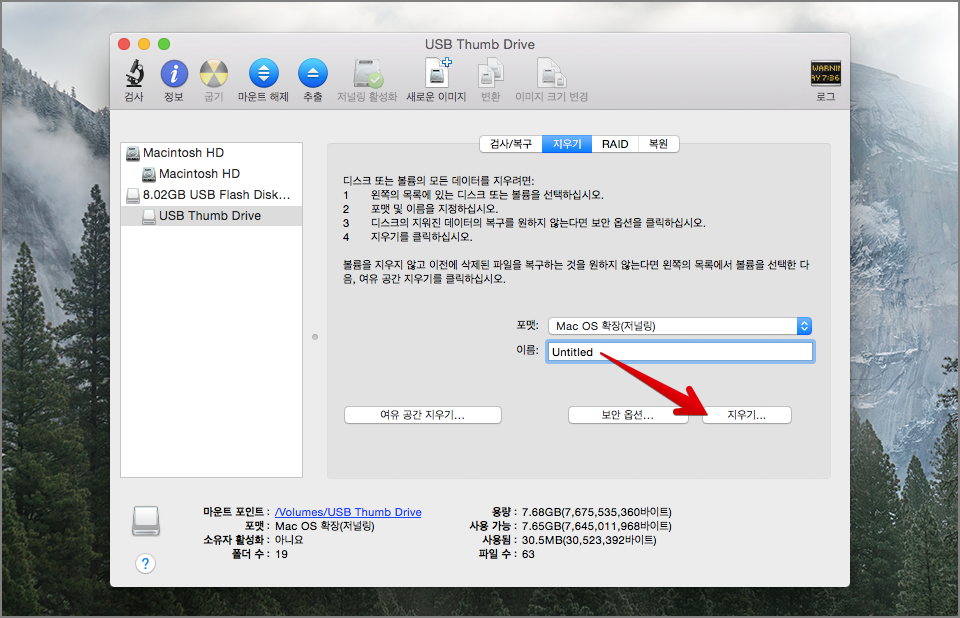
Task: Switch to the 지우기 tab
Action: click(x=567, y=144)
